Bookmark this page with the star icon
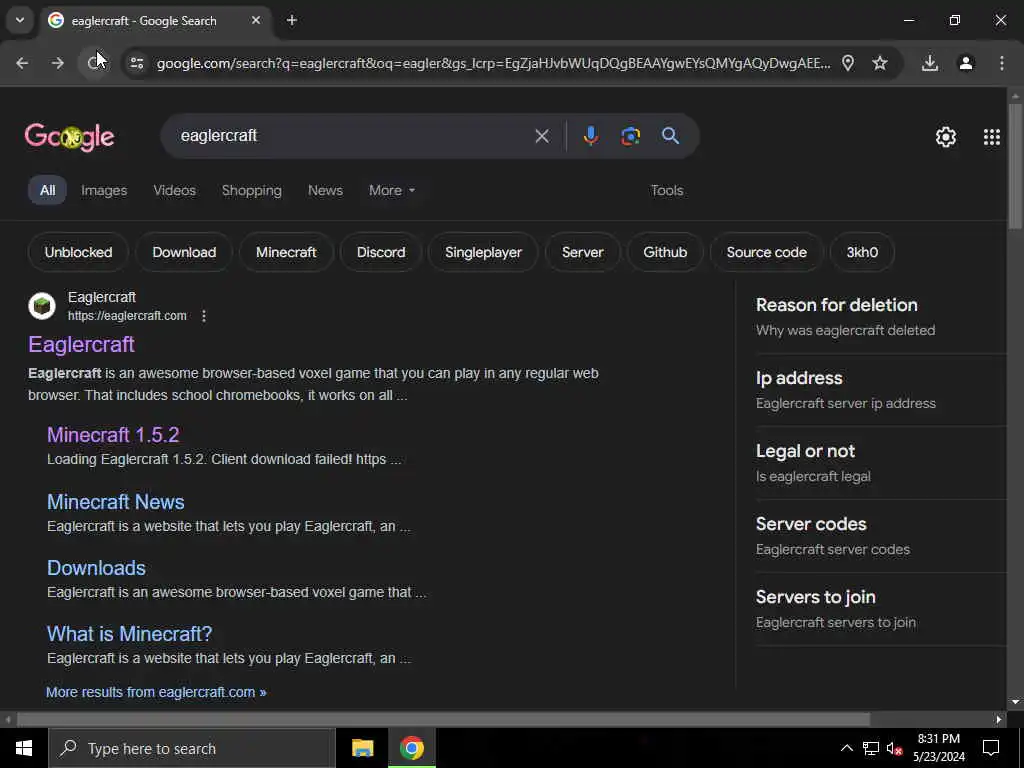The height and width of the screenshot is (768, 1024). 880,63
